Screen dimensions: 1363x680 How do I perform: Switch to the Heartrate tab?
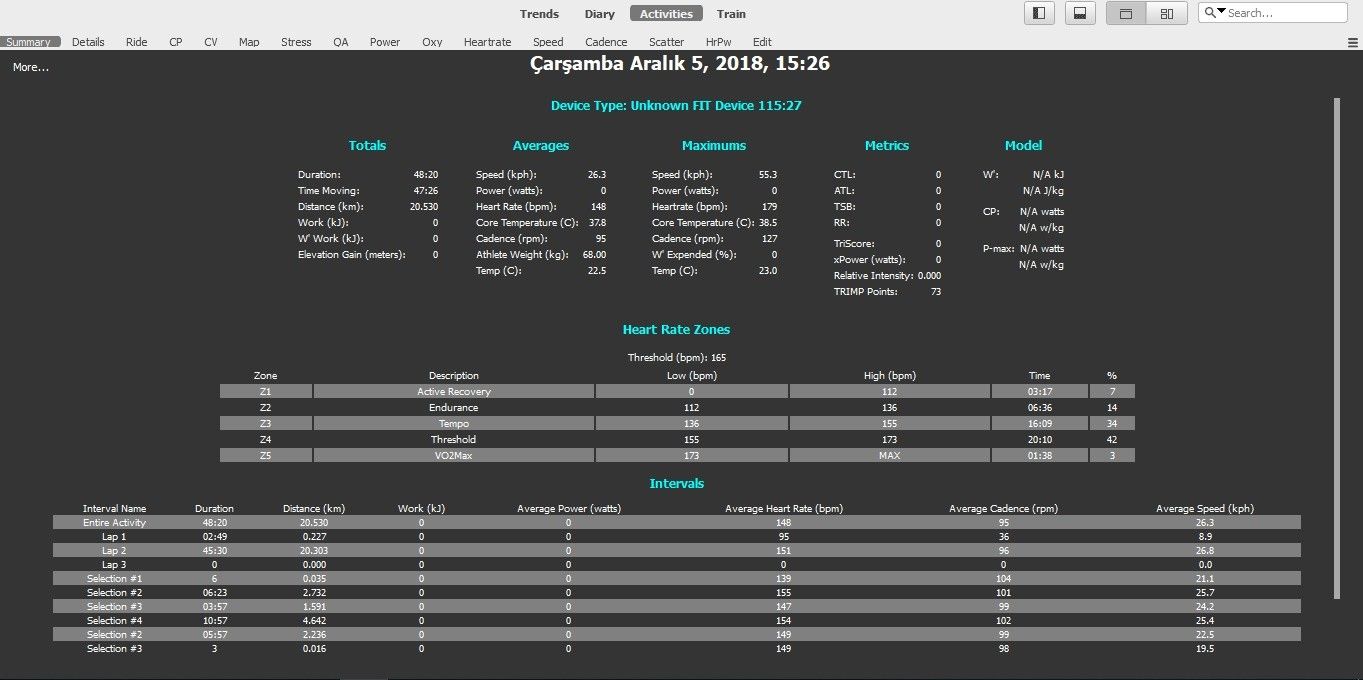[487, 42]
